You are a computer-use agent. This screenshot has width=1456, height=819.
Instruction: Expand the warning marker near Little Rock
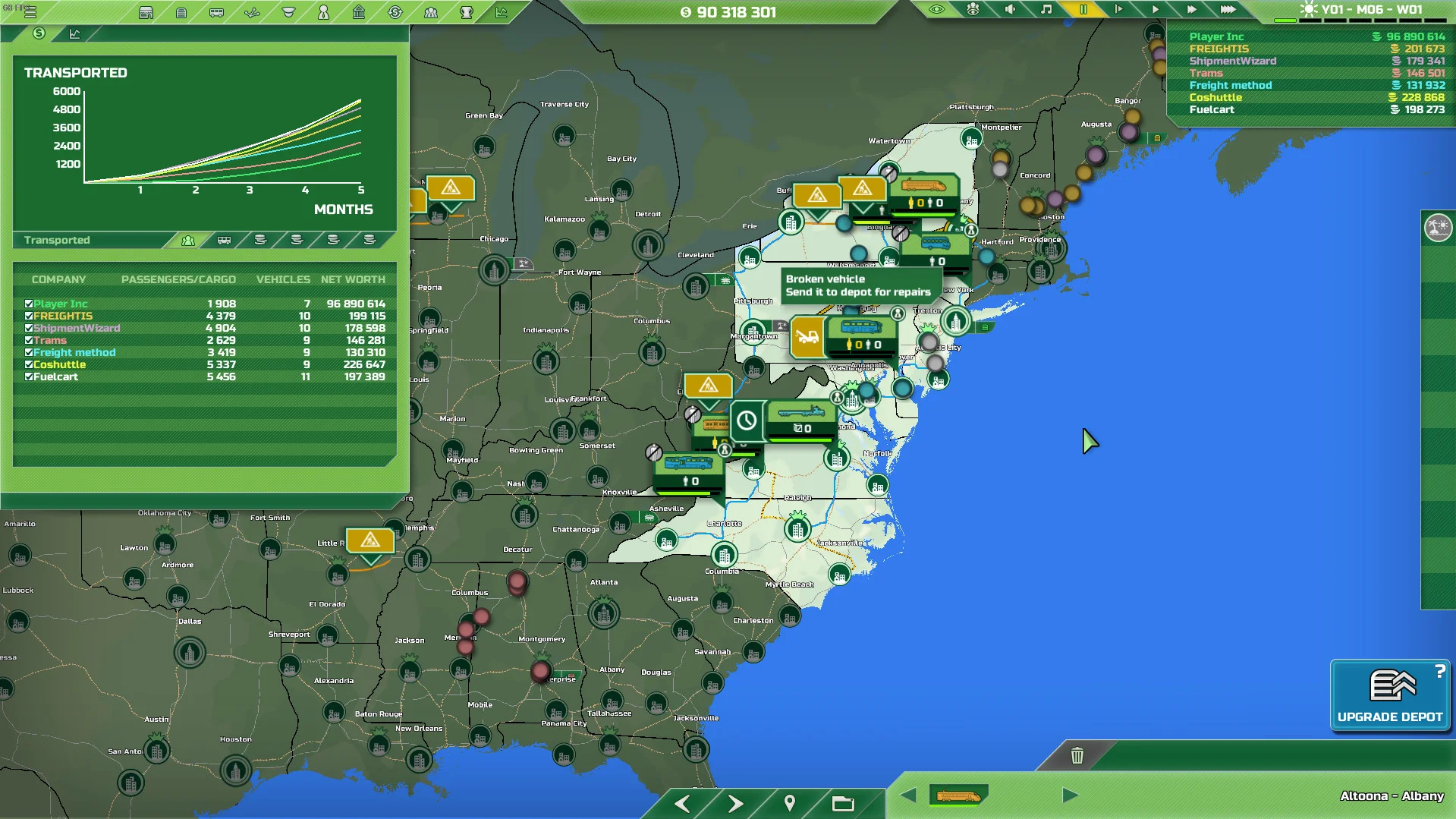coord(370,540)
